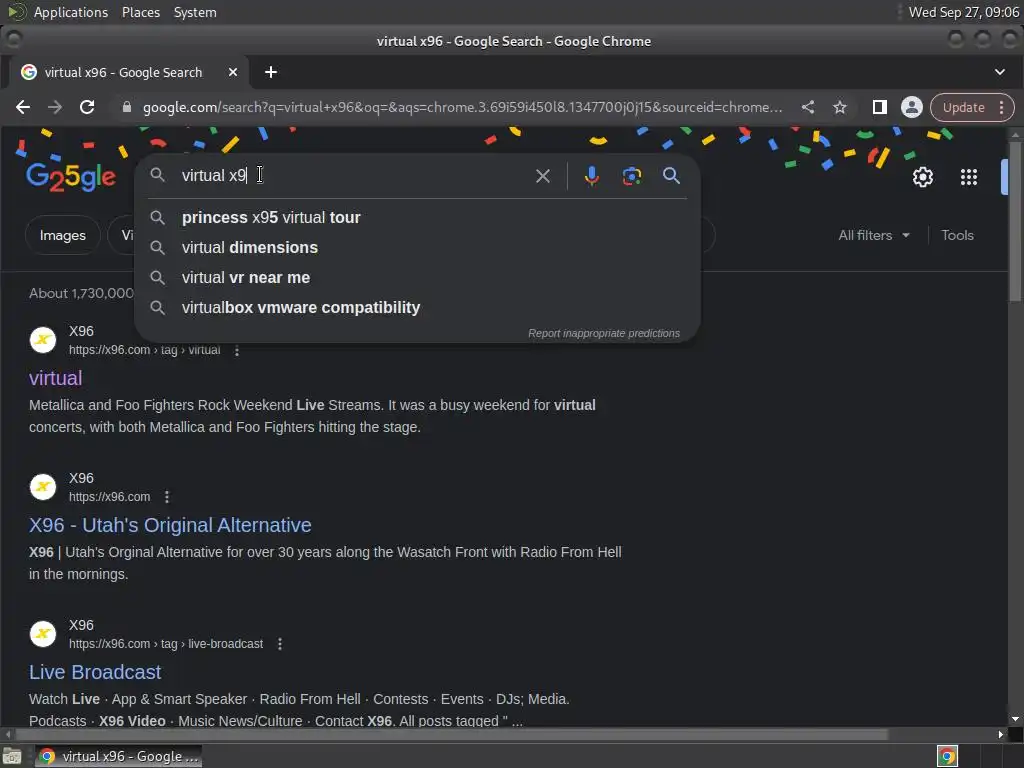
Task: Open more options for x96.com tag virtual result
Action: (x=236, y=351)
